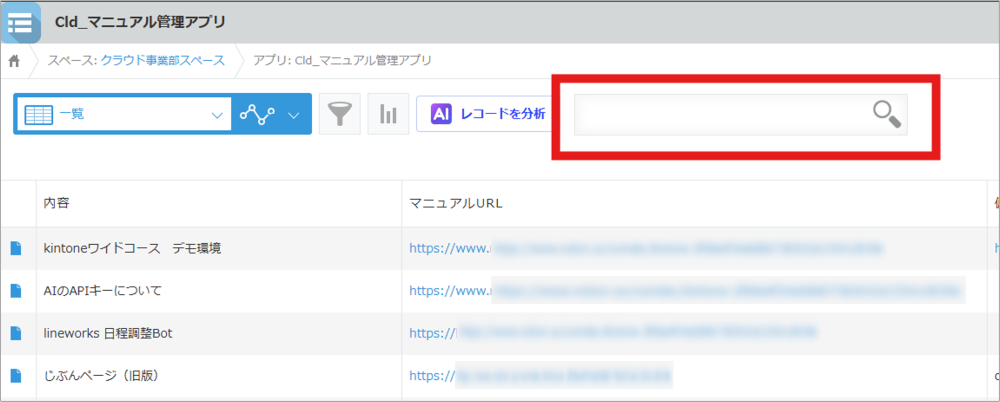Open the filter funnel icon
The width and height of the screenshot is (1000, 402).
pos(339,114)
